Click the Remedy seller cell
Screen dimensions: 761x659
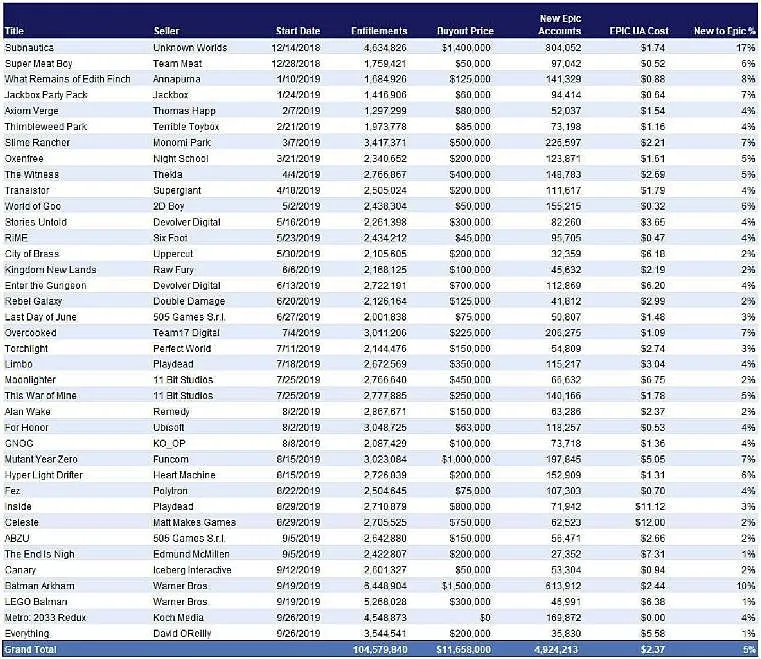click(171, 412)
